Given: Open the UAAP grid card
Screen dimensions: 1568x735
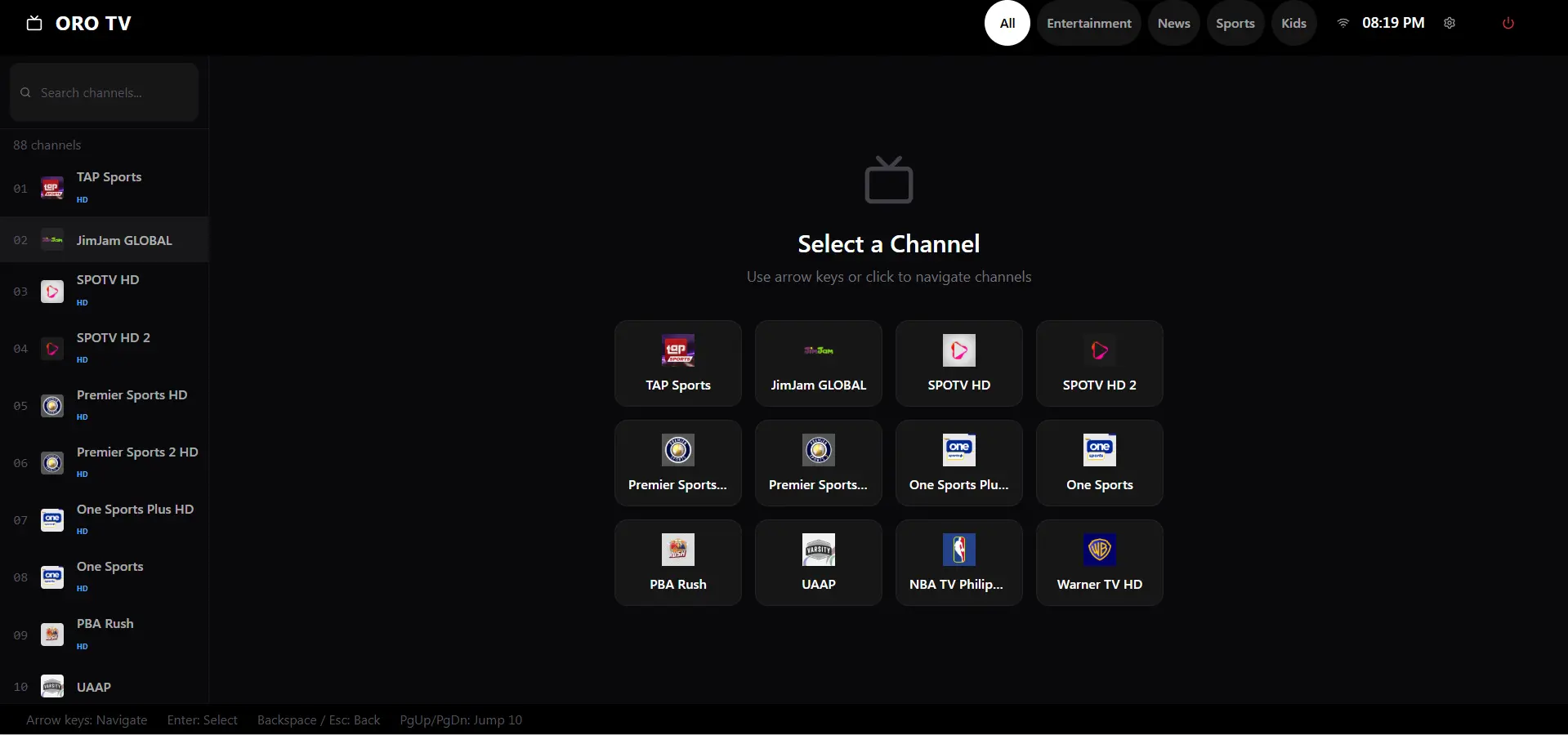Looking at the screenshot, I should click(x=819, y=563).
